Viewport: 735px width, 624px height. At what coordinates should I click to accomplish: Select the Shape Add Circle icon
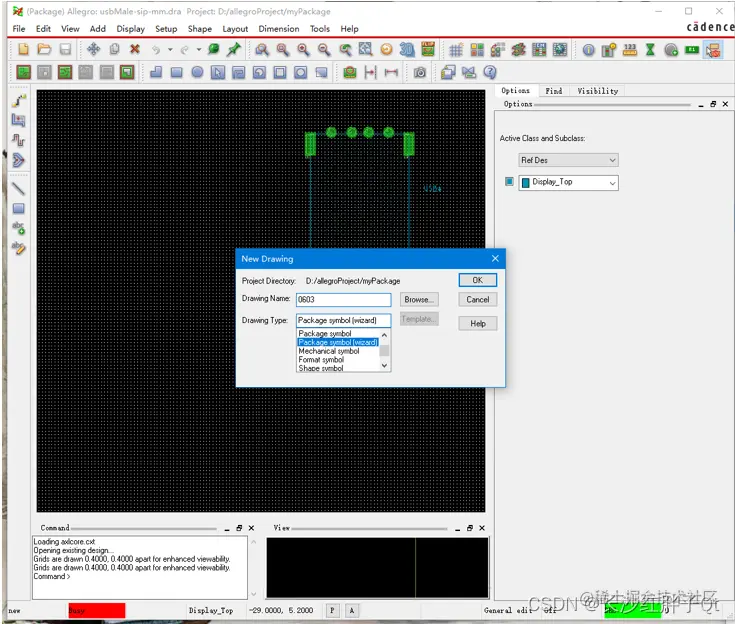pos(197,72)
